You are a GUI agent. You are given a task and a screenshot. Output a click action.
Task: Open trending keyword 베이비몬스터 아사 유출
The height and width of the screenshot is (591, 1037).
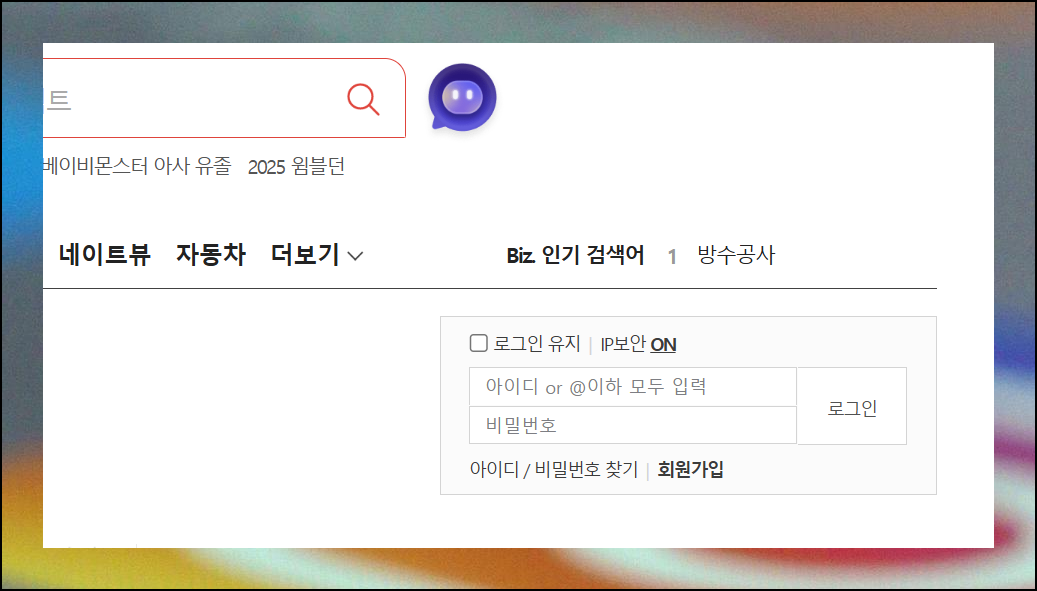click(138, 166)
